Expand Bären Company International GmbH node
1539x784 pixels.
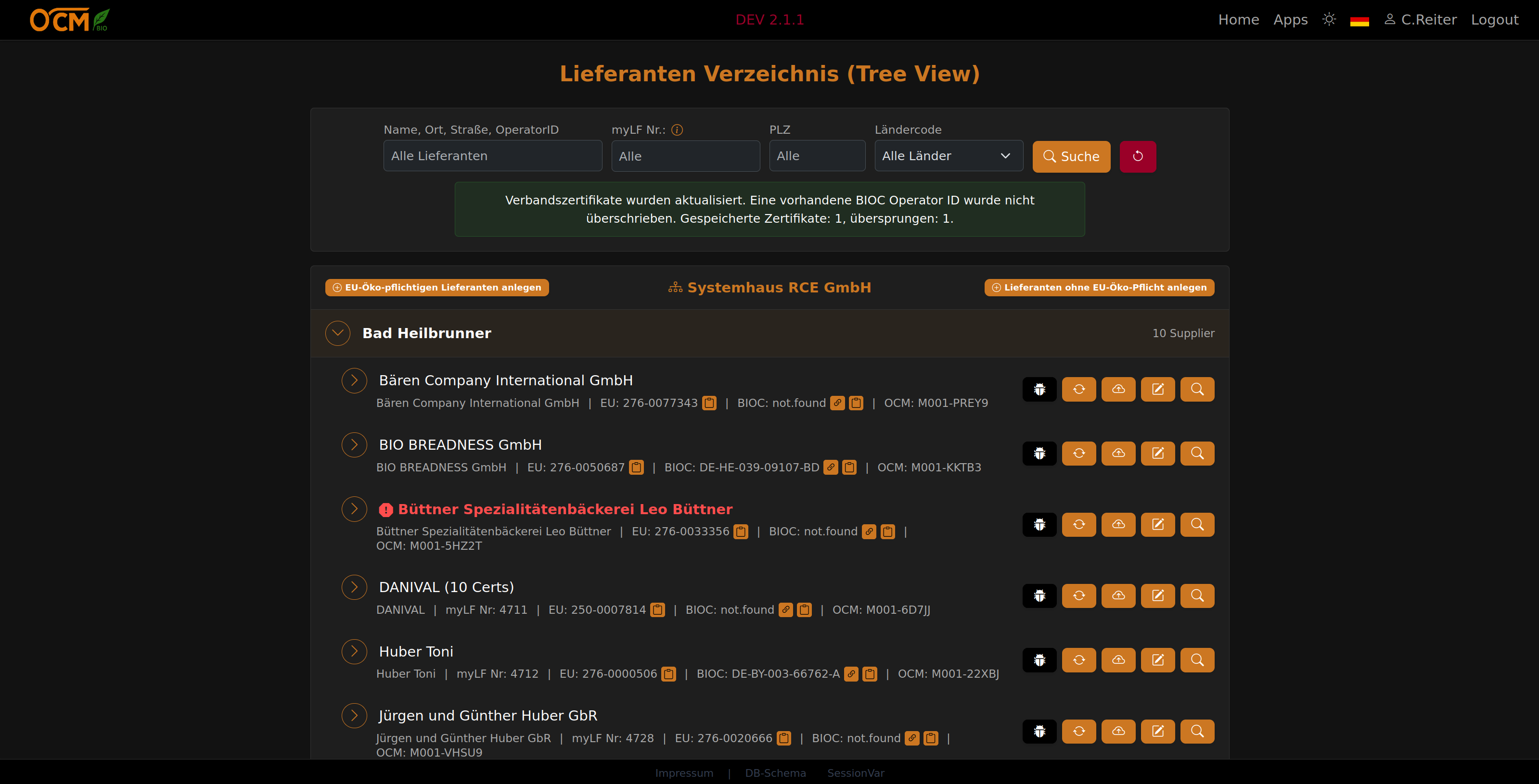point(354,380)
